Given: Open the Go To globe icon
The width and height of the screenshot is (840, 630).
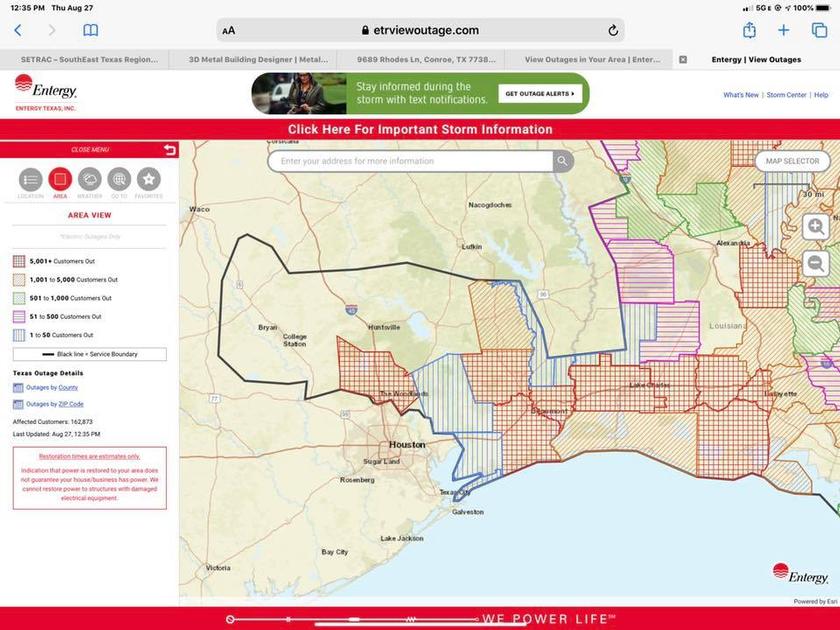Looking at the screenshot, I should [119, 179].
